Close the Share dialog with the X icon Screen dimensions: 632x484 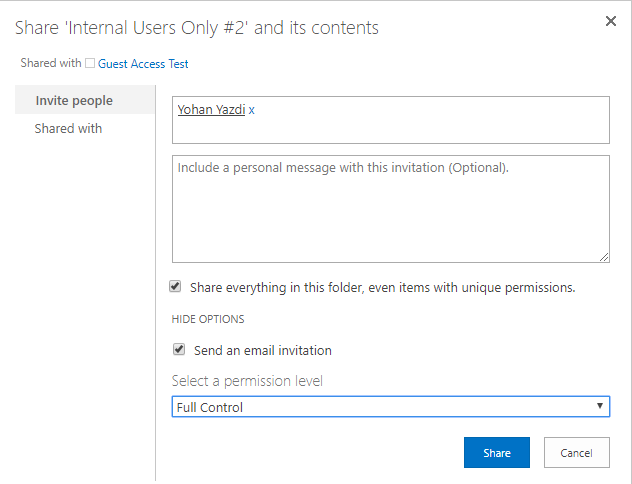[611, 21]
